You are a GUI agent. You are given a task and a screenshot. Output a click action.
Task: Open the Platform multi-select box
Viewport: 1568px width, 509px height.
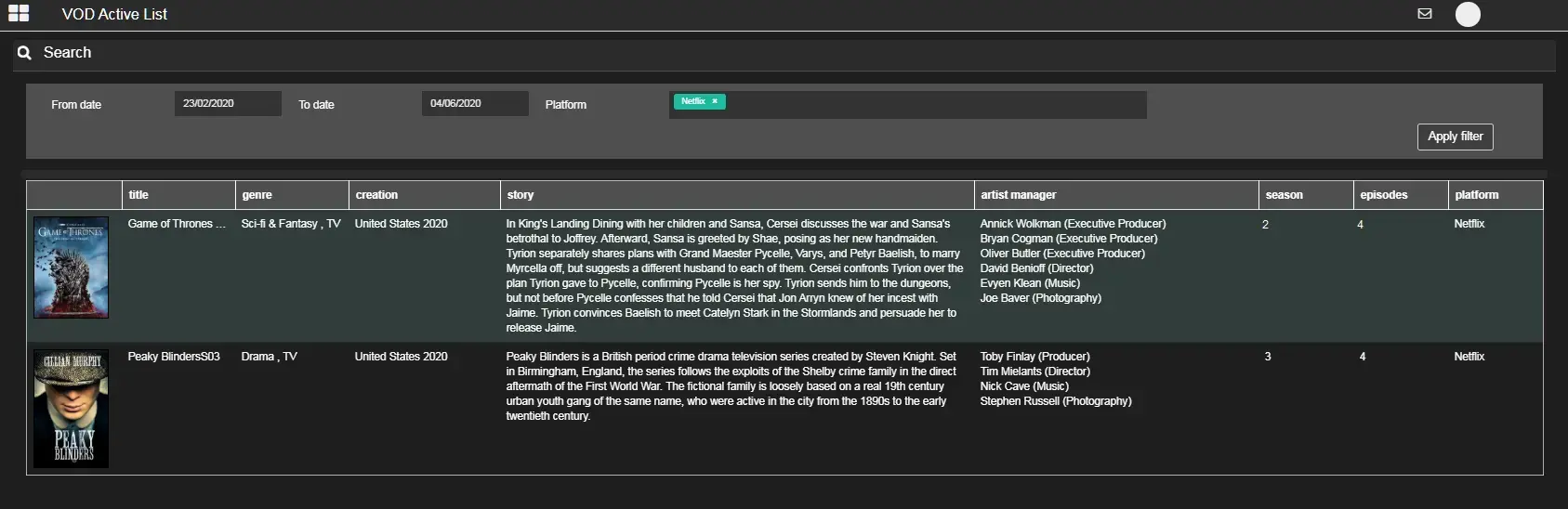(908, 104)
